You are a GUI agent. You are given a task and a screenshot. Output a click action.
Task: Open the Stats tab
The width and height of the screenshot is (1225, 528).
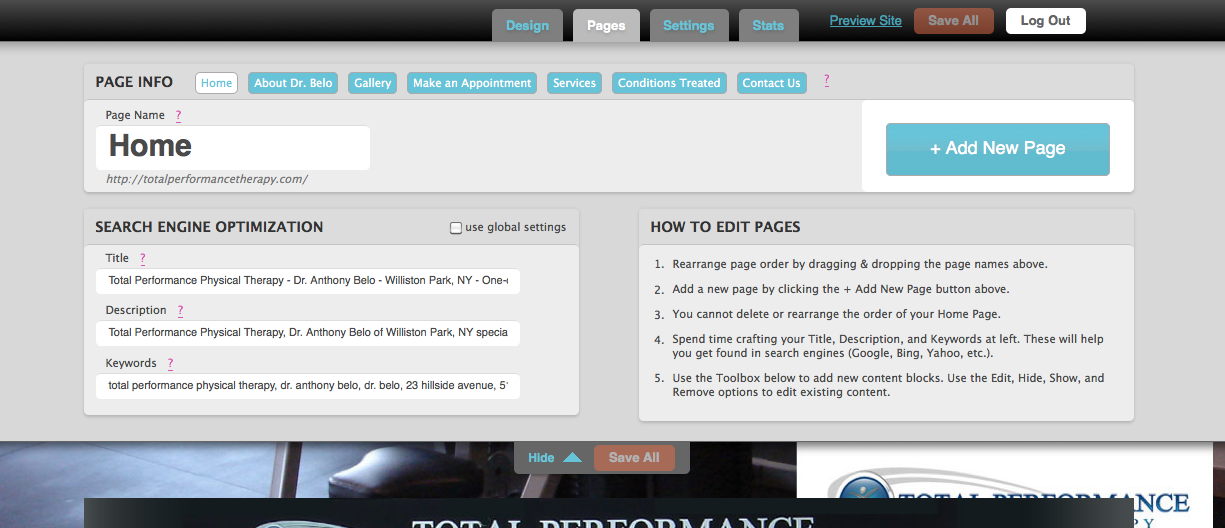[x=768, y=25]
